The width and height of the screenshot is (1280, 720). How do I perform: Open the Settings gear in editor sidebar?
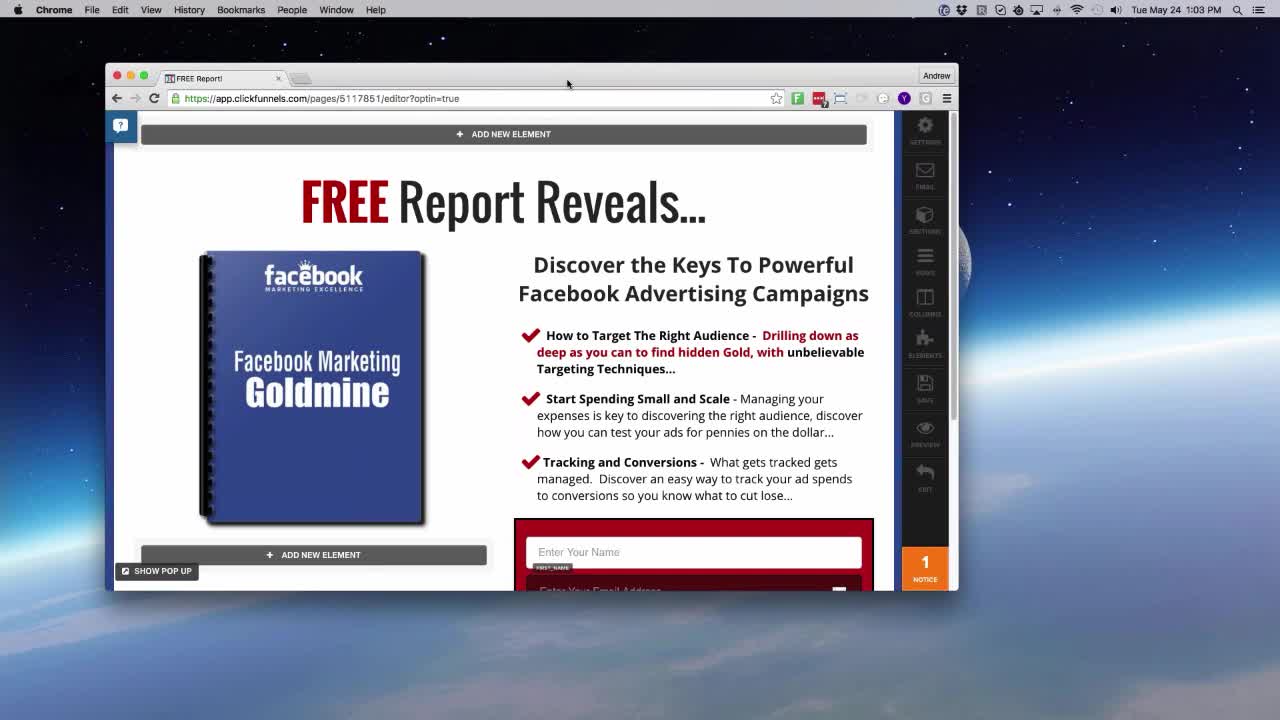coord(925,130)
